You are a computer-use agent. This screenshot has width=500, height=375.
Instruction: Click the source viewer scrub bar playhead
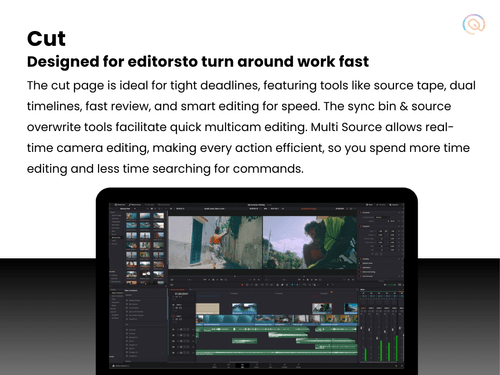click(x=235, y=276)
